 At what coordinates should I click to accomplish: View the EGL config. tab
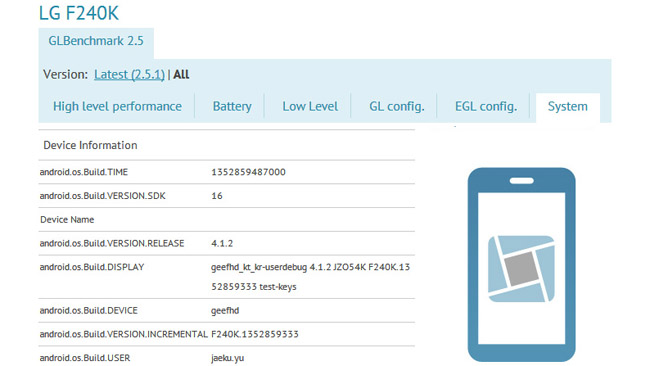click(486, 107)
